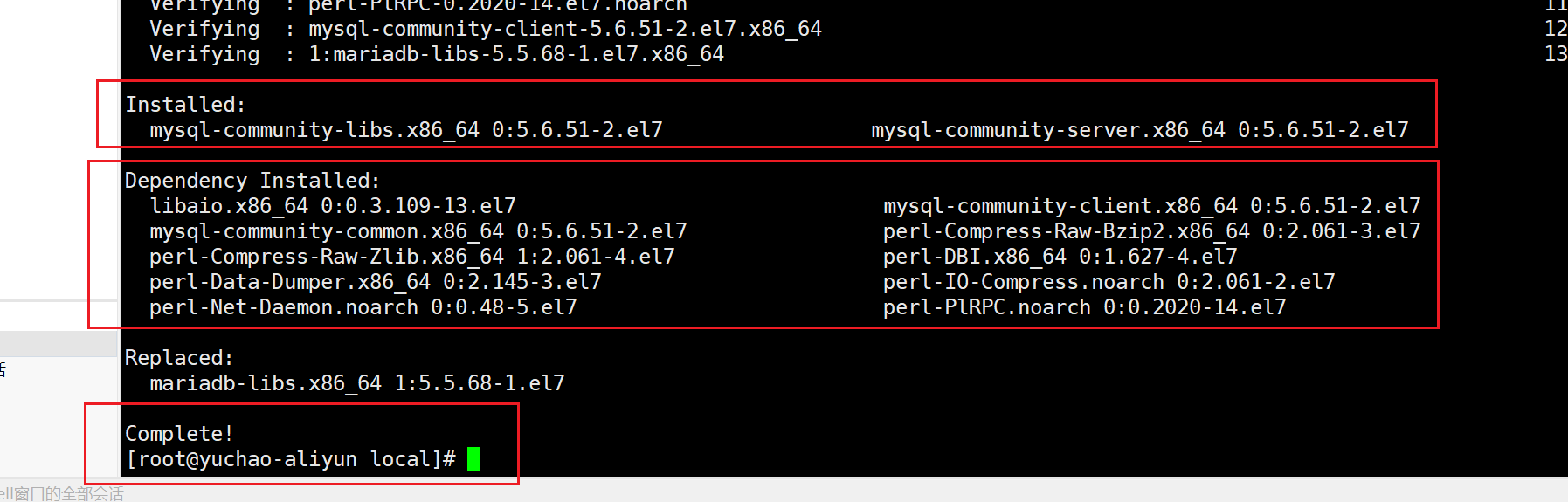Click the [root@yuchao-aliyun local]# prompt text

290,459
